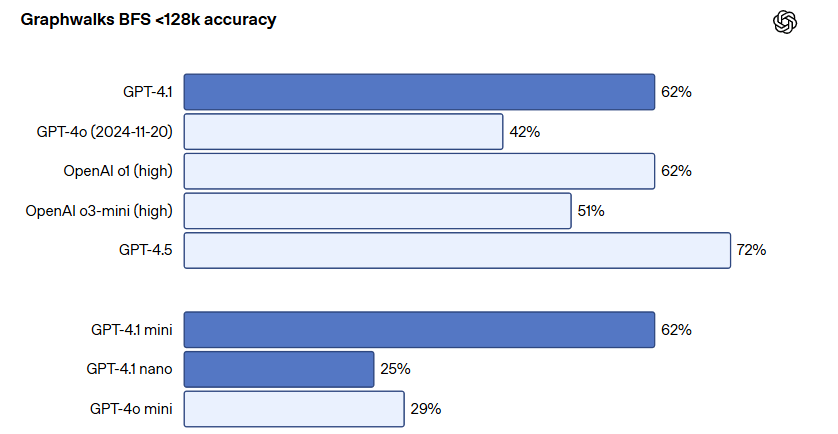Image resolution: width=838 pixels, height=434 pixels.
Task: Select the GPT-4.5 bar
Action: click(x=457, y=250)
